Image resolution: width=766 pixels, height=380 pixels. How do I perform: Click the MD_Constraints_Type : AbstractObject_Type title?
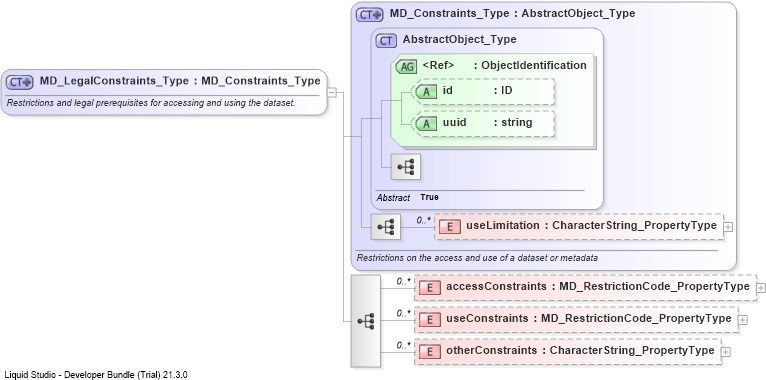click(x=512, y=14)
